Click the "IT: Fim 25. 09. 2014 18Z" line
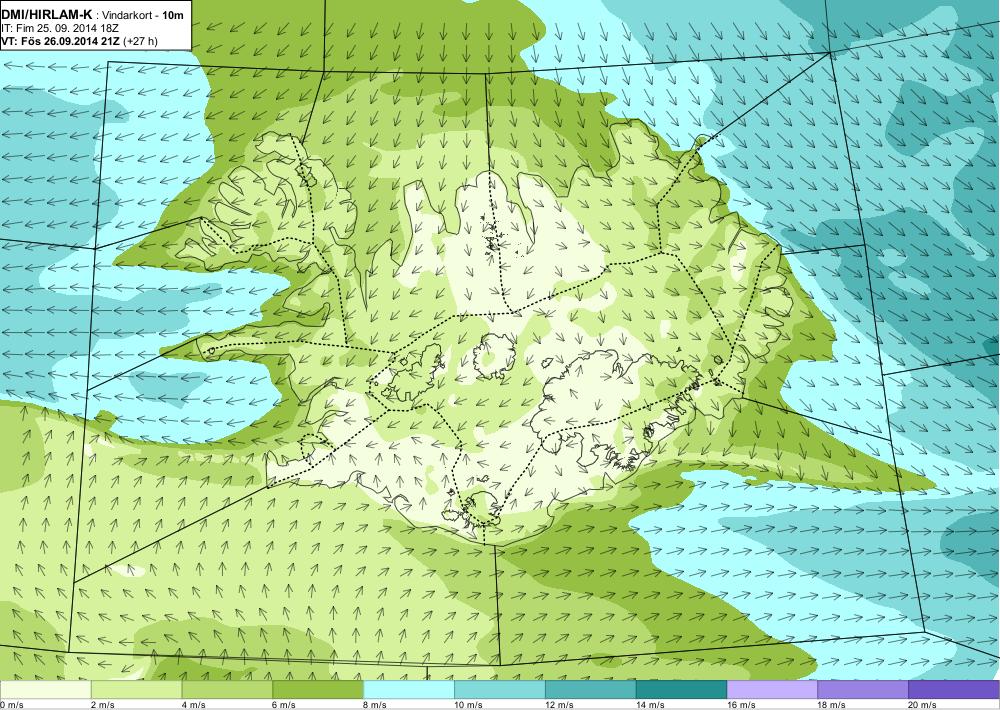This screenshot has width=1000, height=710. point(60,28)
